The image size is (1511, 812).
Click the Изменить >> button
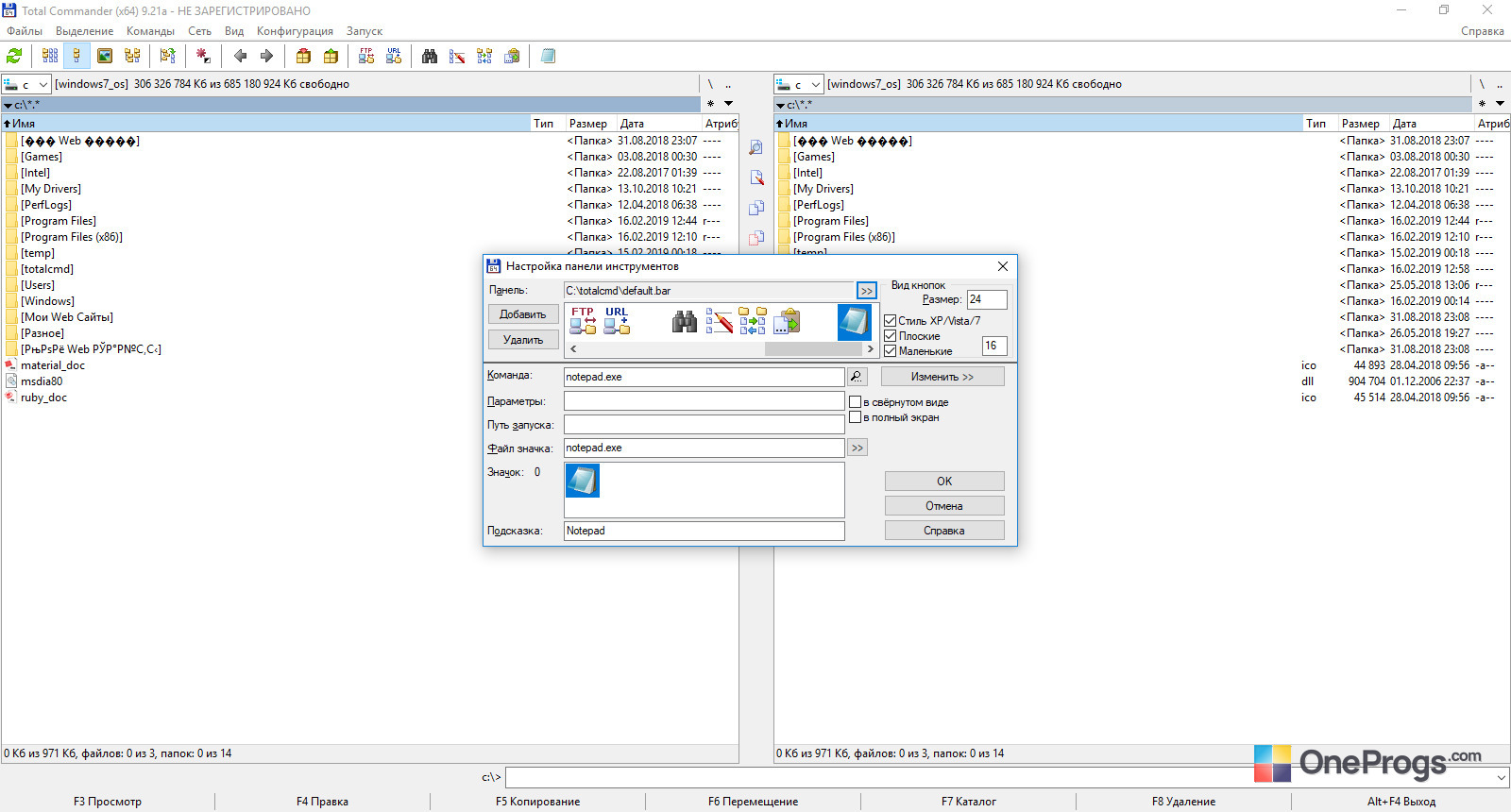pyautogui.click(x=942, y=377)
